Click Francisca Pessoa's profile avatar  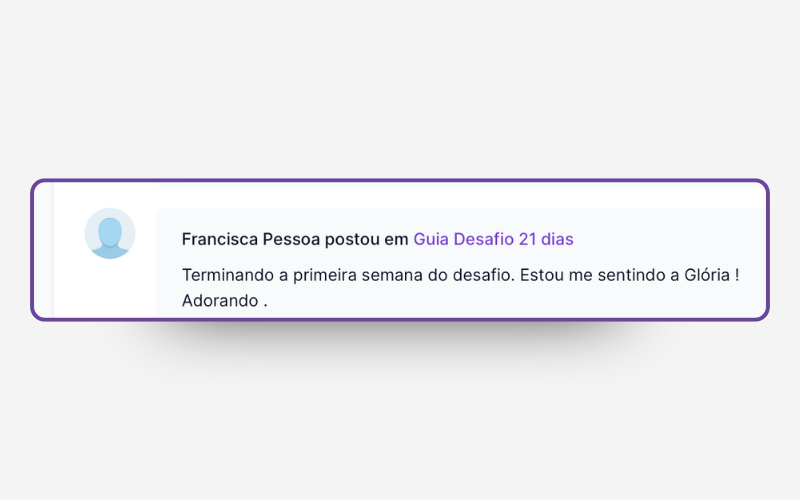point(110,234)
